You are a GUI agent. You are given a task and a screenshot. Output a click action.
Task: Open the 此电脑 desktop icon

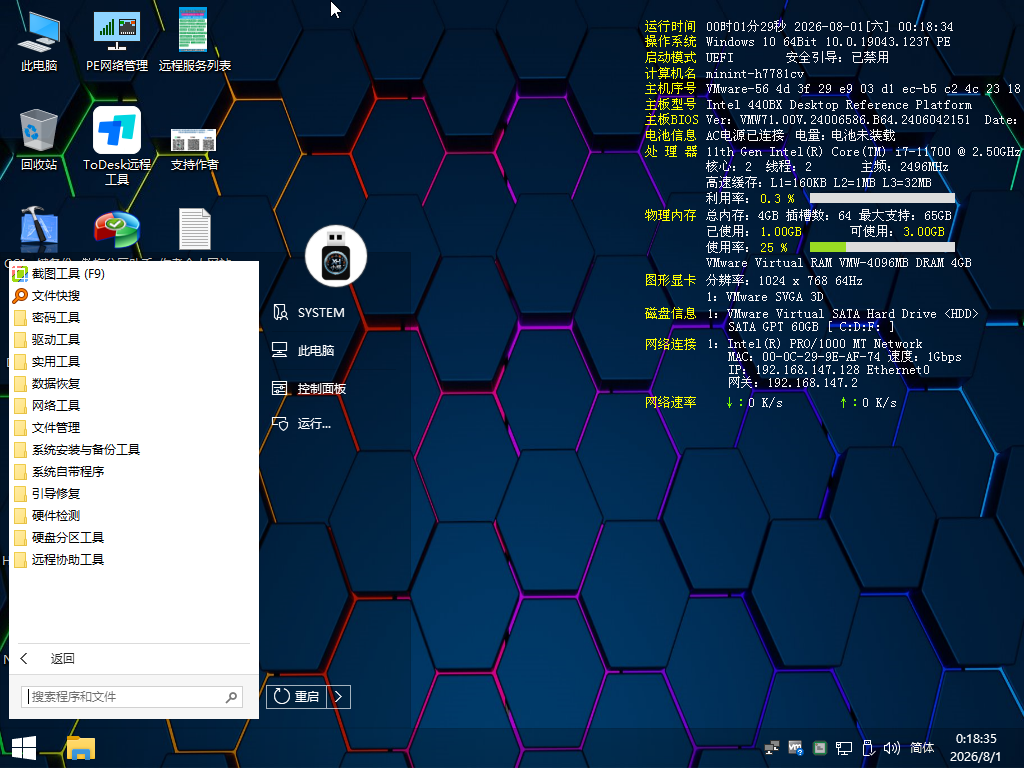point(39,40)
